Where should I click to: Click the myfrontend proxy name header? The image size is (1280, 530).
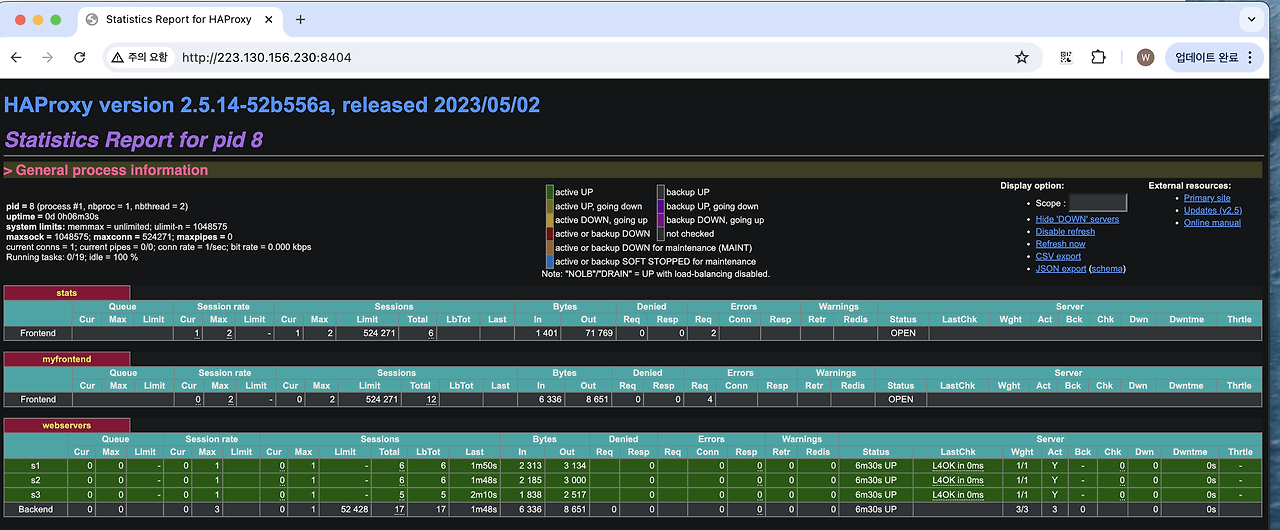point(66,358)
